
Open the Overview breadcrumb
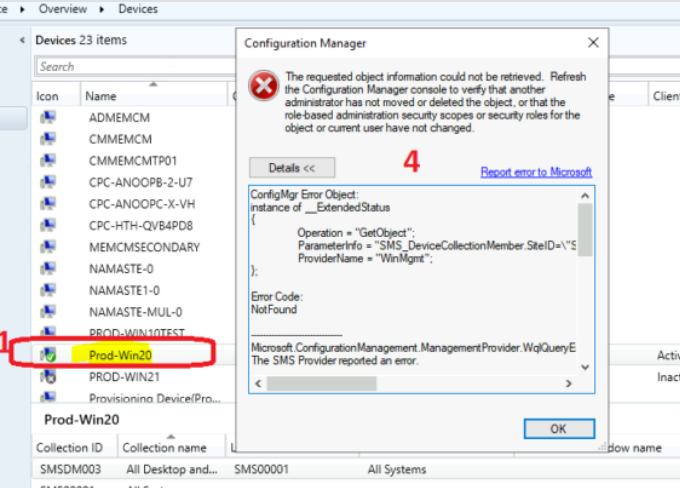click(63, 9)
